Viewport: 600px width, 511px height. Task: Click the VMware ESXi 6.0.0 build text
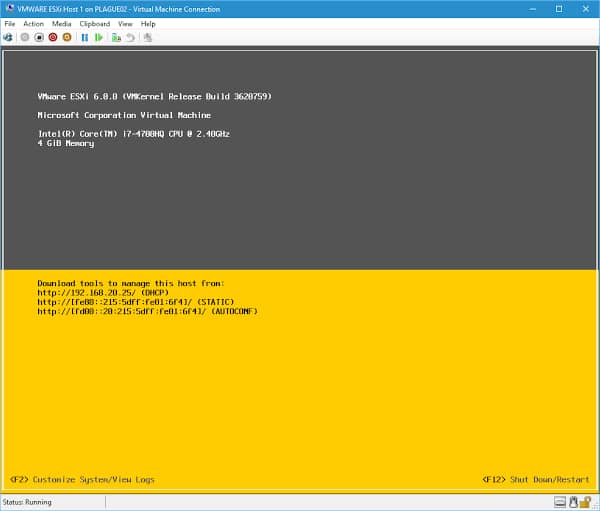[155, 96]
